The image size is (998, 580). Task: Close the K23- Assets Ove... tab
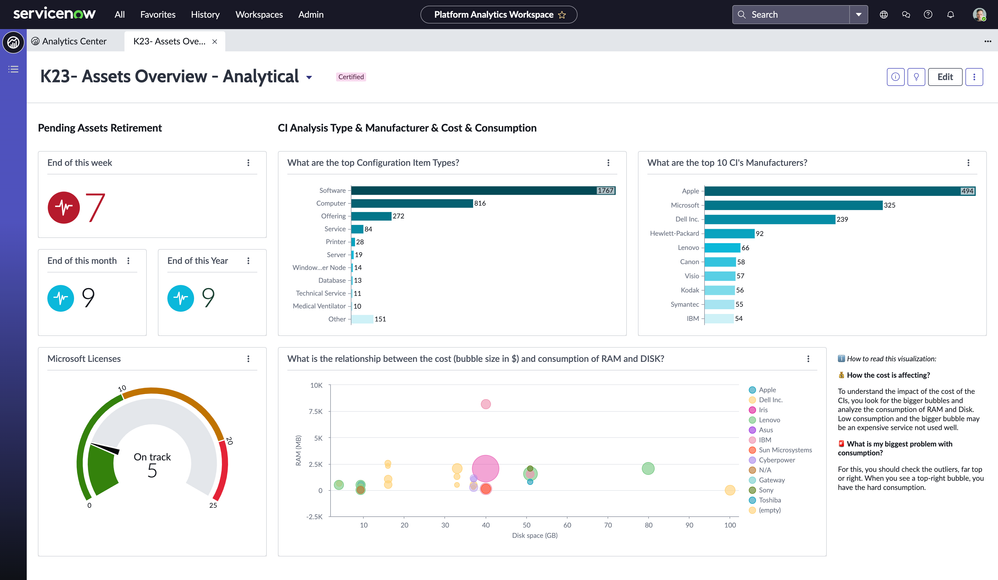(214, 41)
